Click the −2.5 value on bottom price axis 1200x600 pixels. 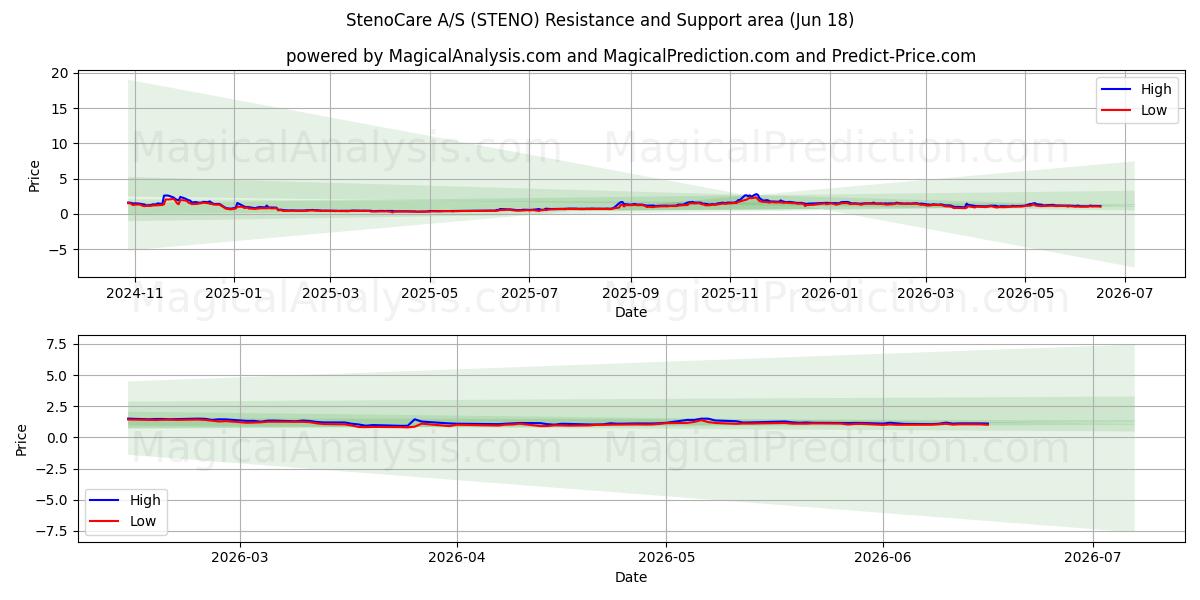(x=50, y=469)
